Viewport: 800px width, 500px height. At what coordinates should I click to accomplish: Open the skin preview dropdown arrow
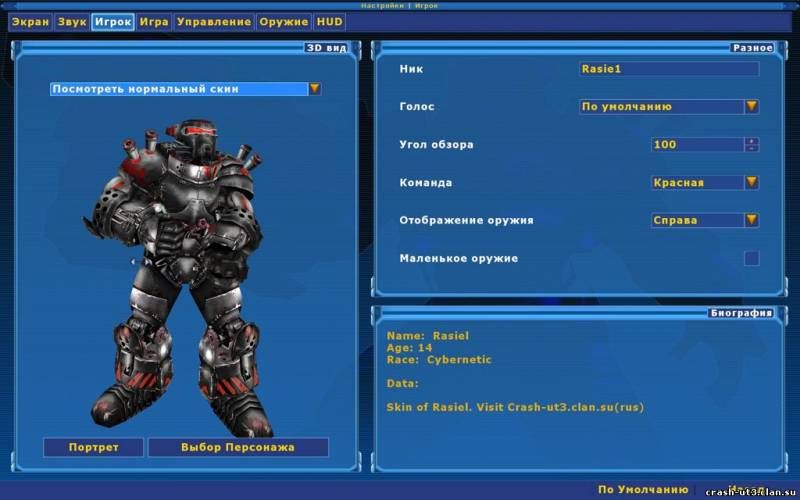click(x=314, y=88)
